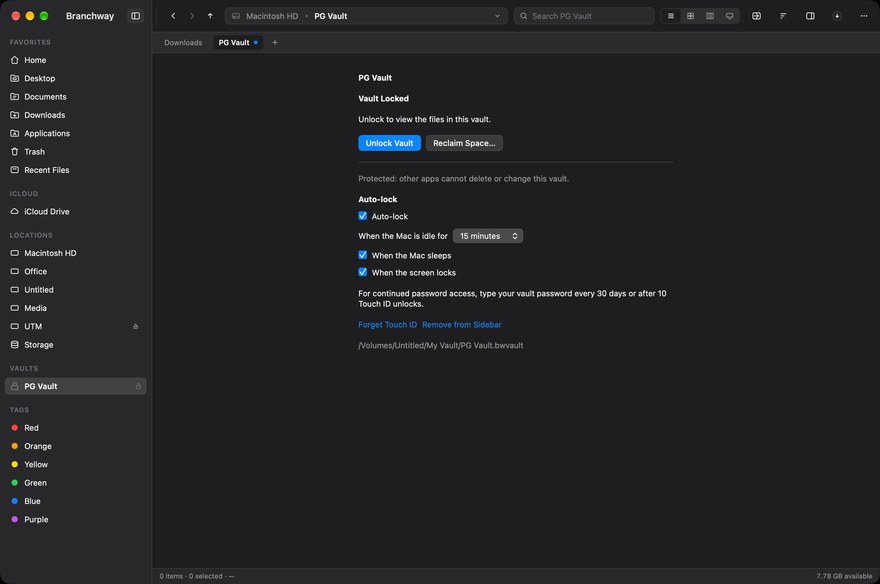Open the Media volume in sidebar
Viewport: 880px width, 584px height.
pyautogui.click(x=76, y=308)
